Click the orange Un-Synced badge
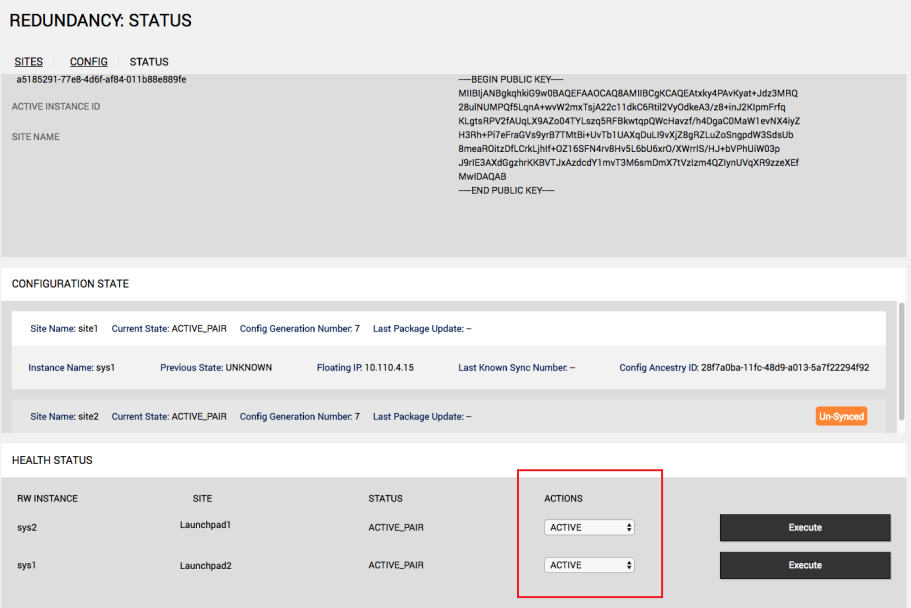This screenshot has width=911, height=608. (x=841, y=416)
